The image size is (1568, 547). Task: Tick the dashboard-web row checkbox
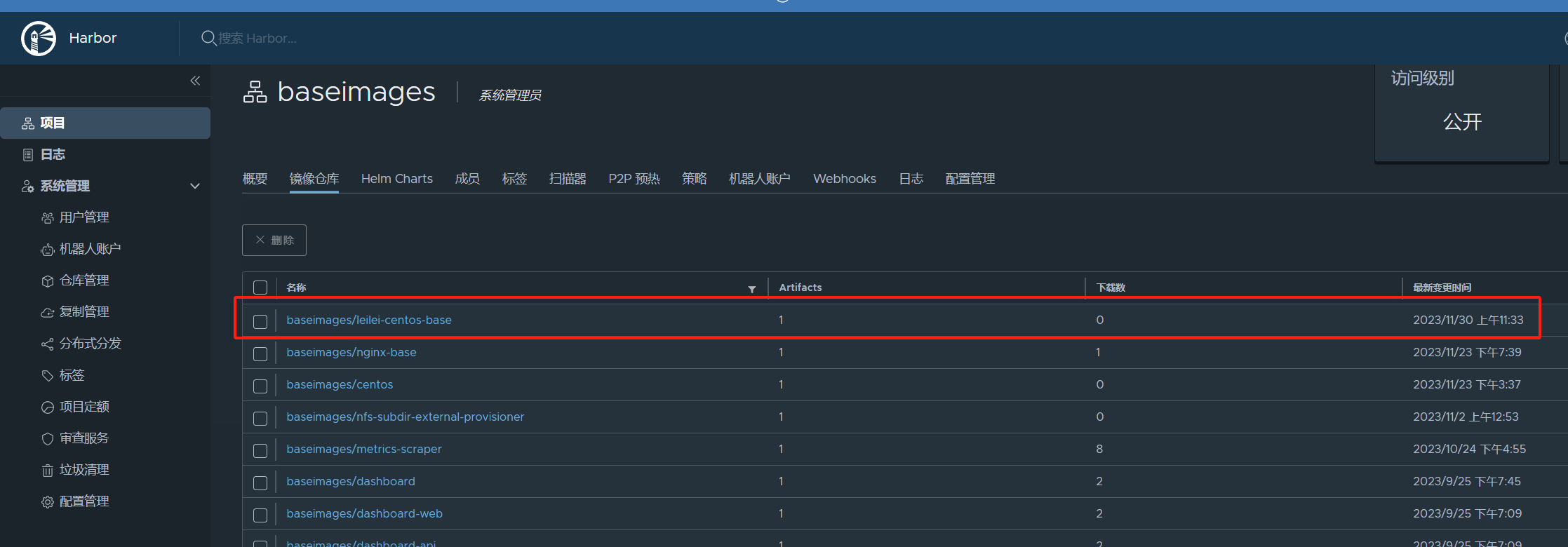[x=260, y=515]
